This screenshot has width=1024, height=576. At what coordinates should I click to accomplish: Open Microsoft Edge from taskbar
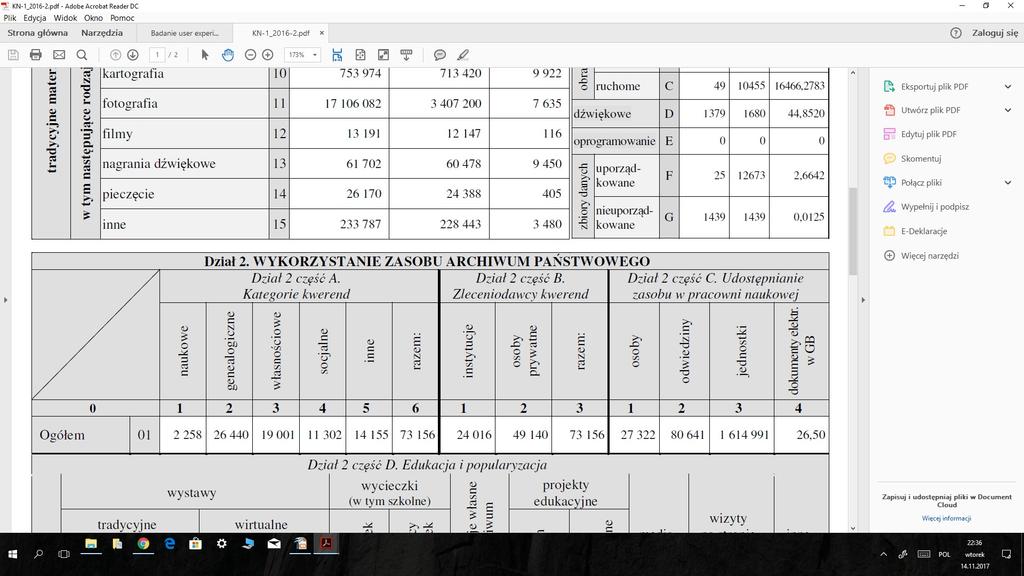[x=170, y=543]
